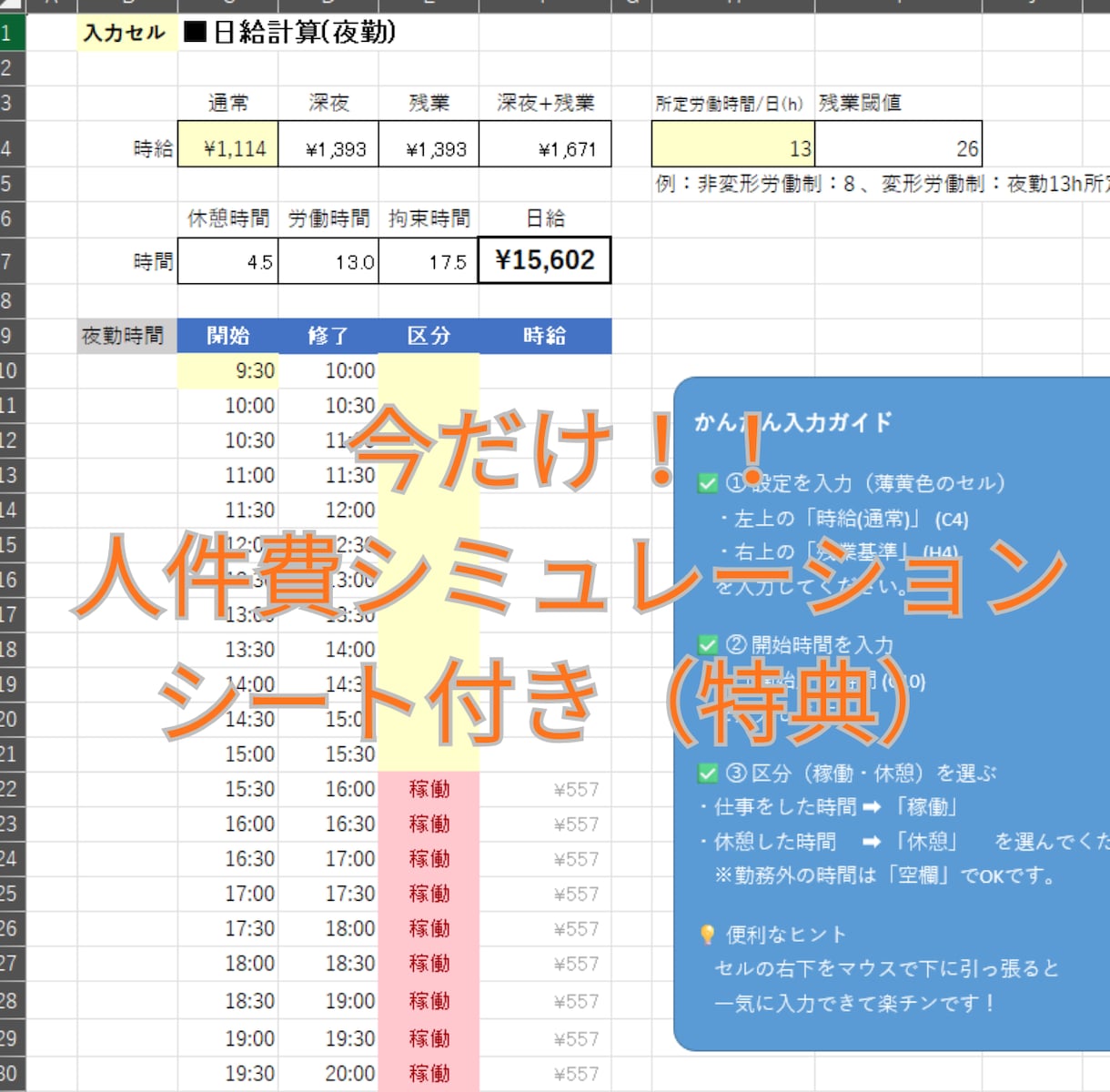Click the 稼働 cell in the 19:30–20:00 row
1110x1092 pixels.
(429, 1074)
